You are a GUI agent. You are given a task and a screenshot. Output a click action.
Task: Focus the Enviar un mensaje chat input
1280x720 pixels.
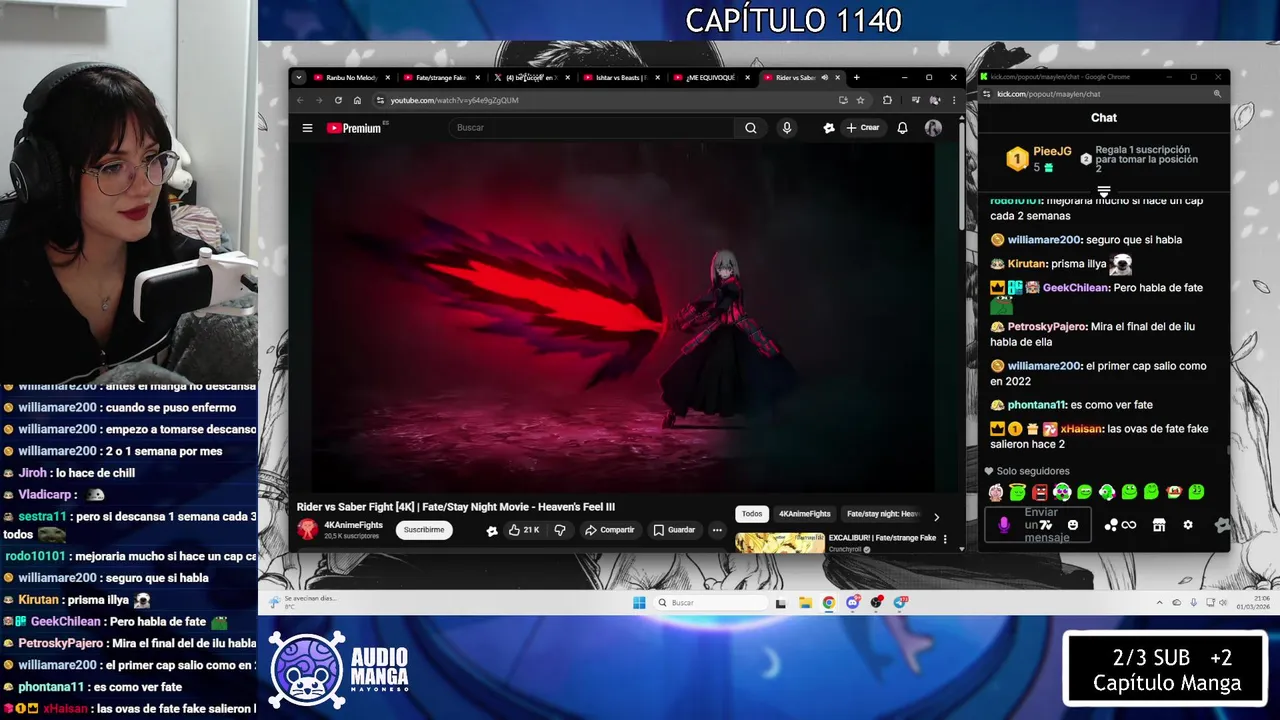click(x=1040, y=525)
